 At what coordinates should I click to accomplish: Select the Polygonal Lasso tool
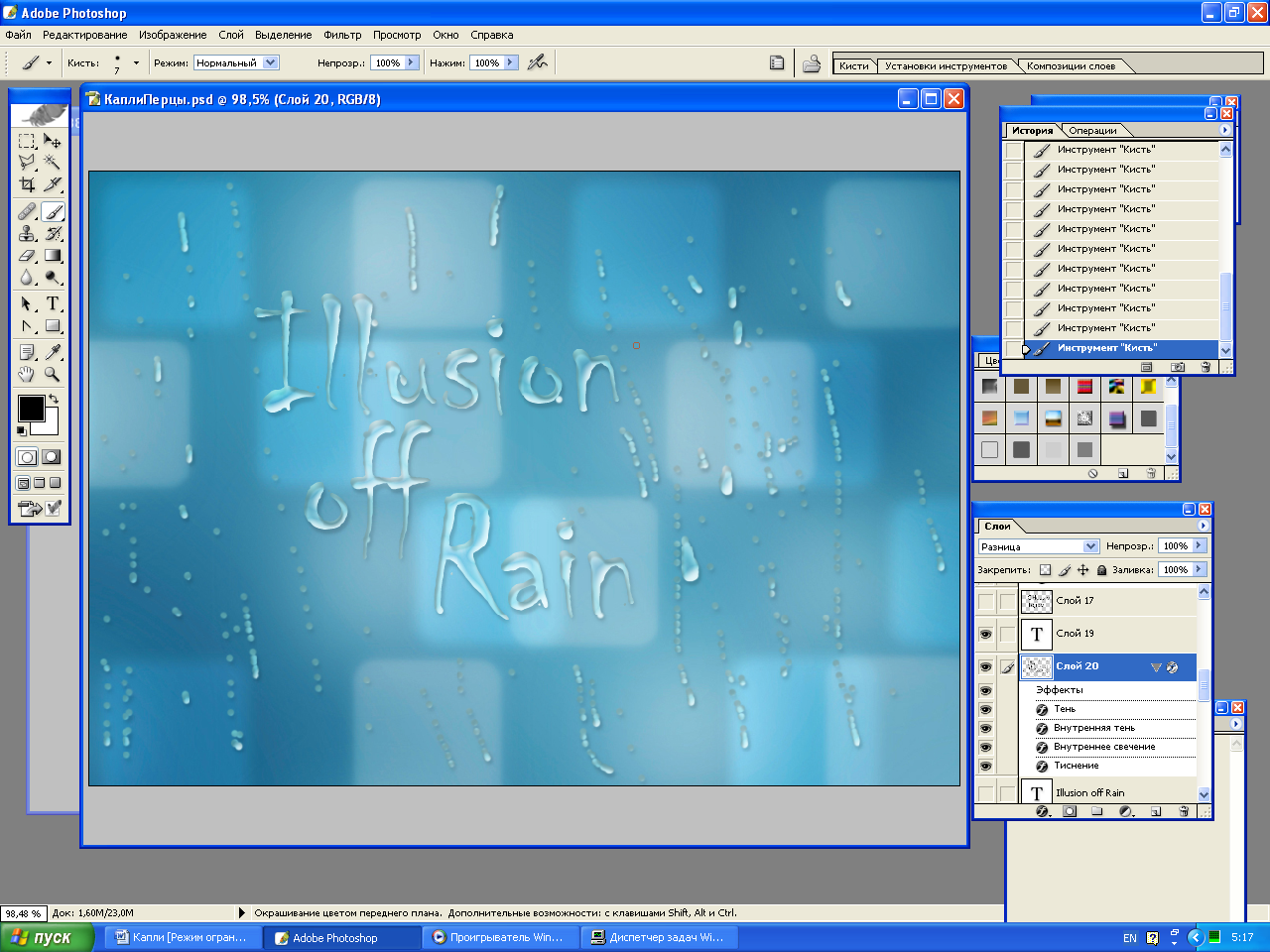[x=27, y=162]
